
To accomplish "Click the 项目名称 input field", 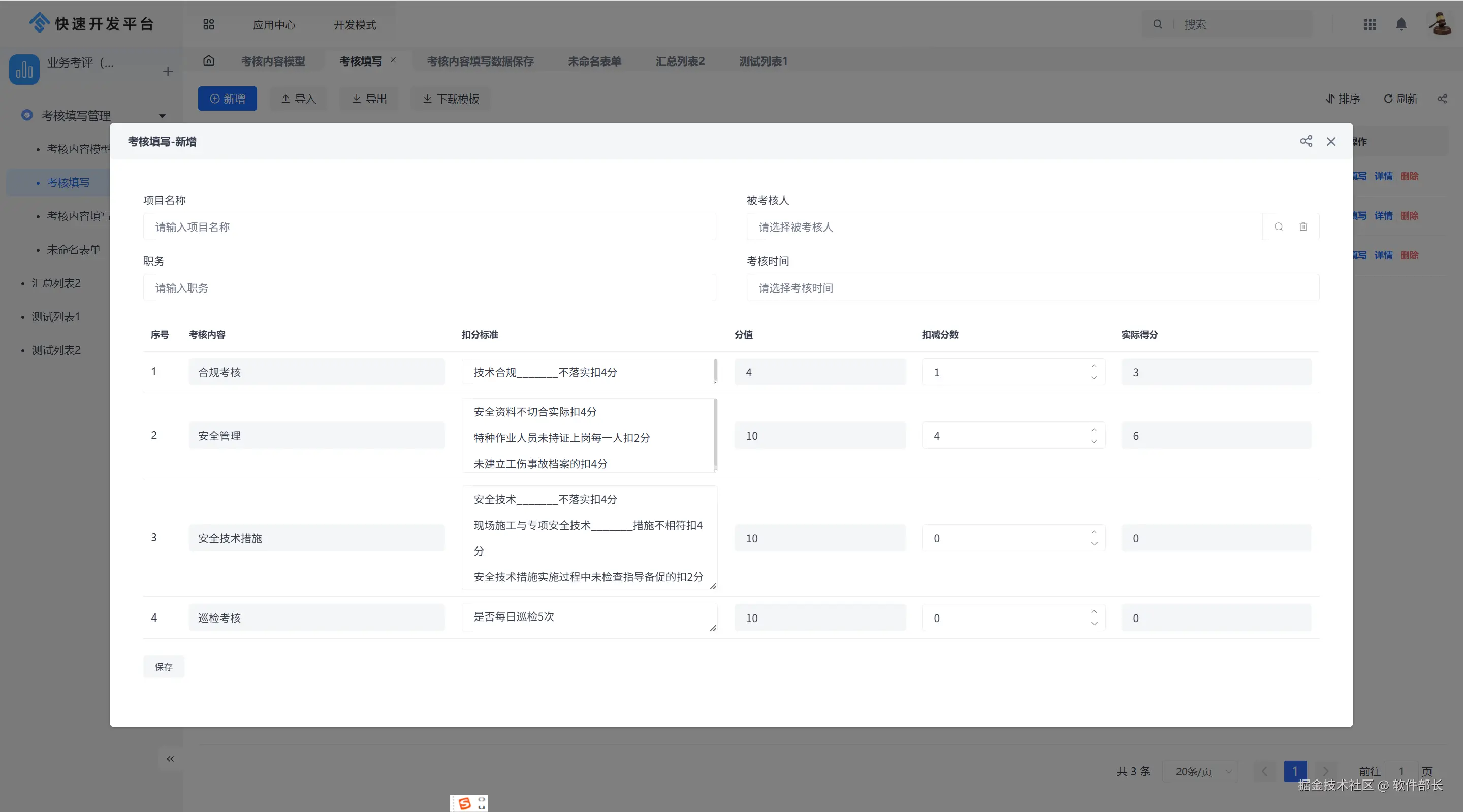I will click(x=429, y=226).
